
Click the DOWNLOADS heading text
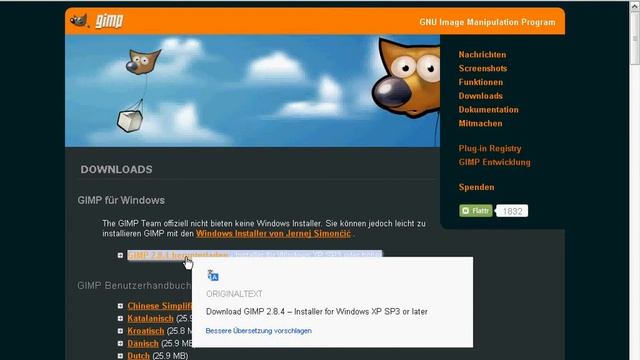coord(116,169)
